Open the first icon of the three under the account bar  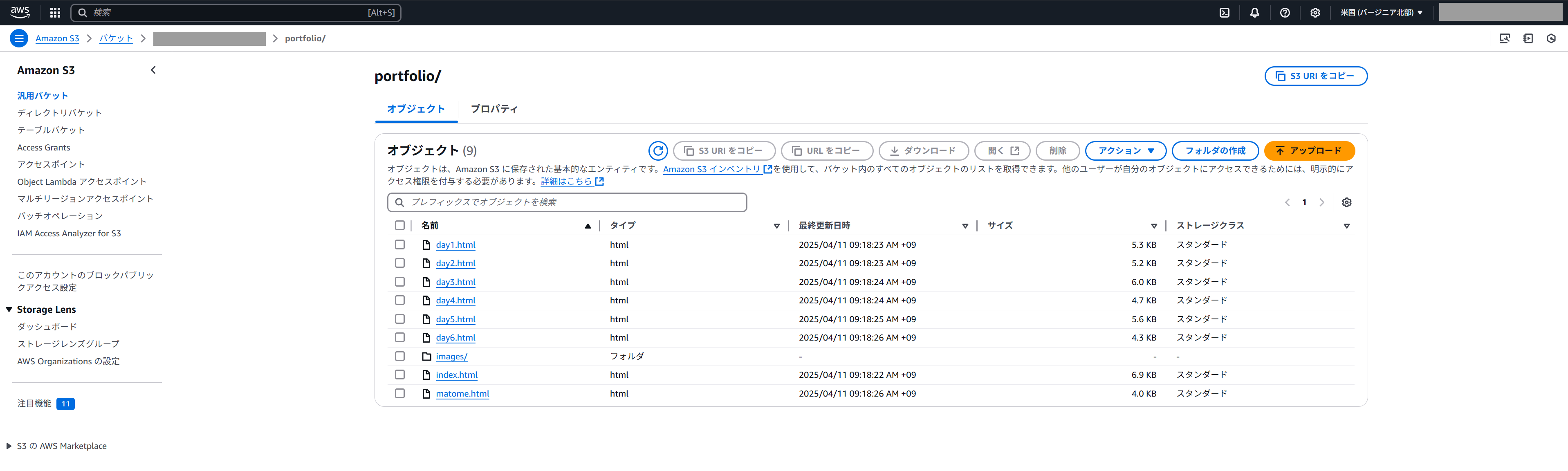(1505, 38)
